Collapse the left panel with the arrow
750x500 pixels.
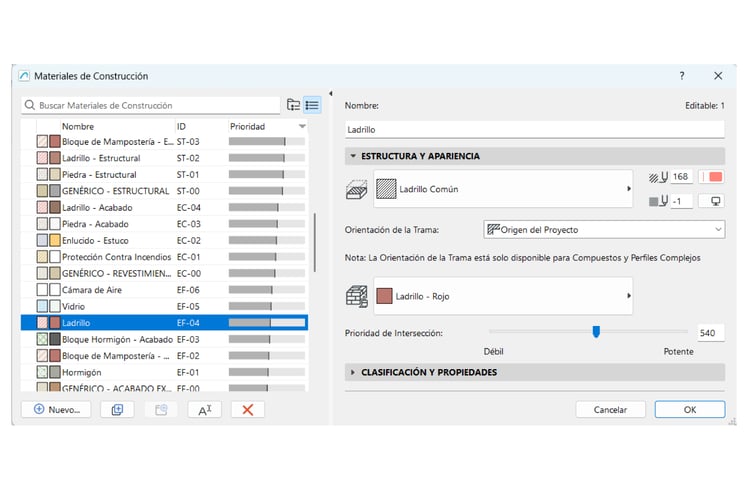pyautogui.click(x=331, y=94)
